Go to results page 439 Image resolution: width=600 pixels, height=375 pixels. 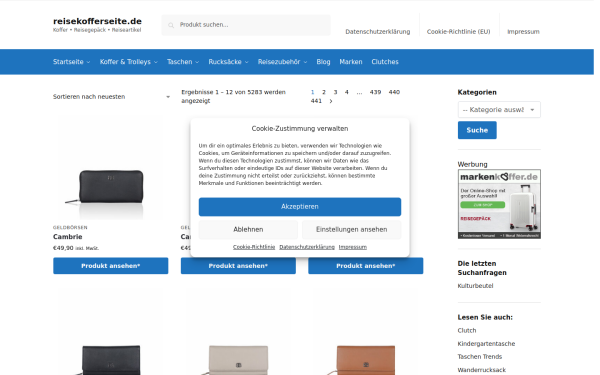coord(375,92)
